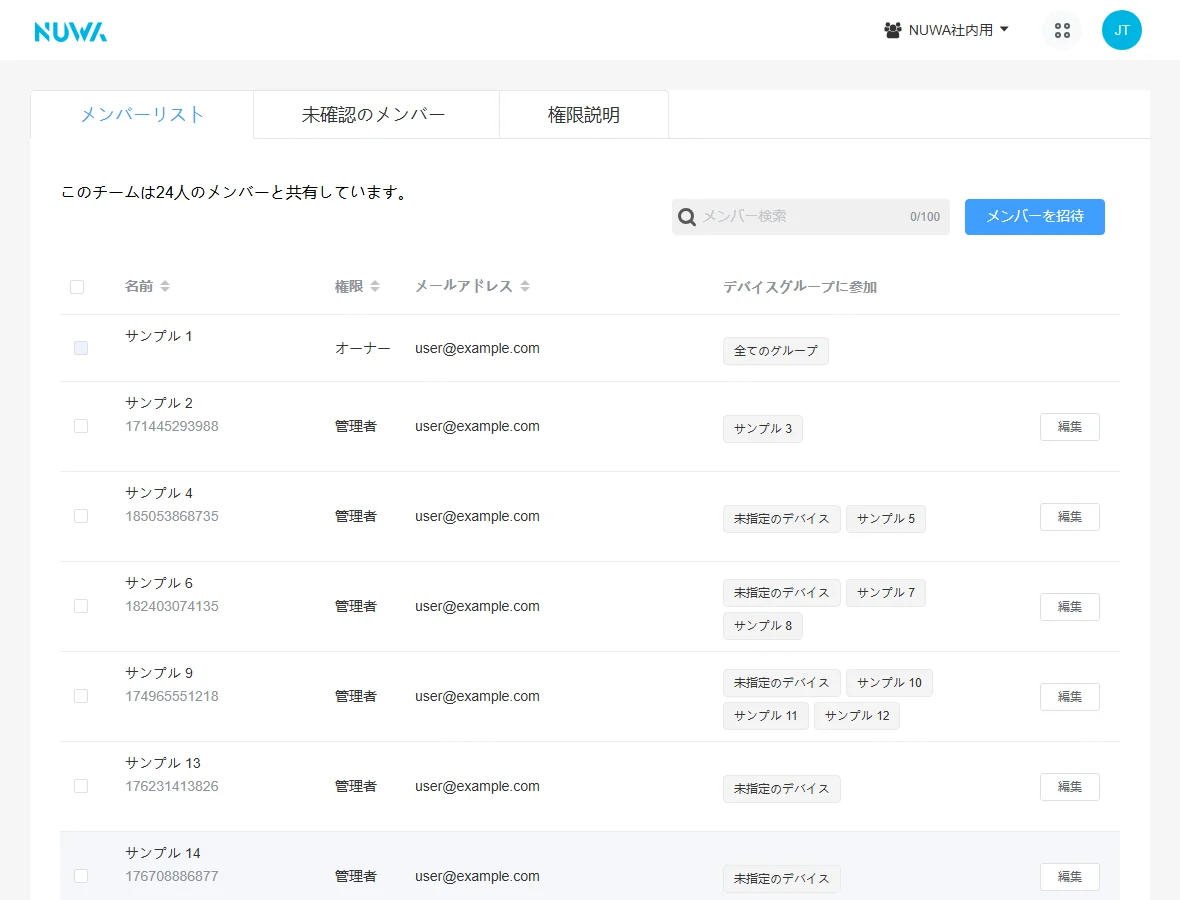The image size is (1180, 900).
Task: Click the サンプル 12 group tag
Action: click(856, 716)
